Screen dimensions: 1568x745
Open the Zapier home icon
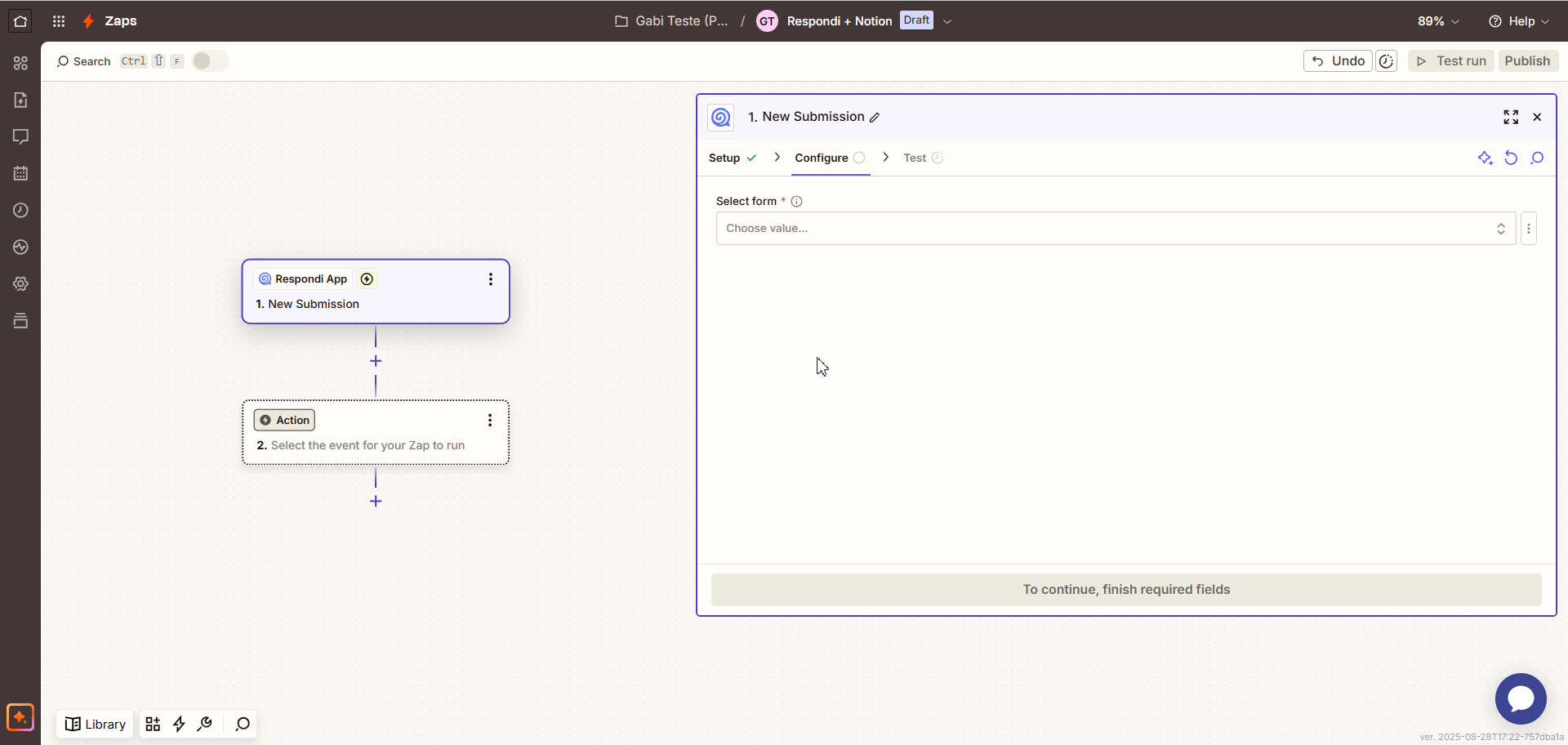click(20, 21)
